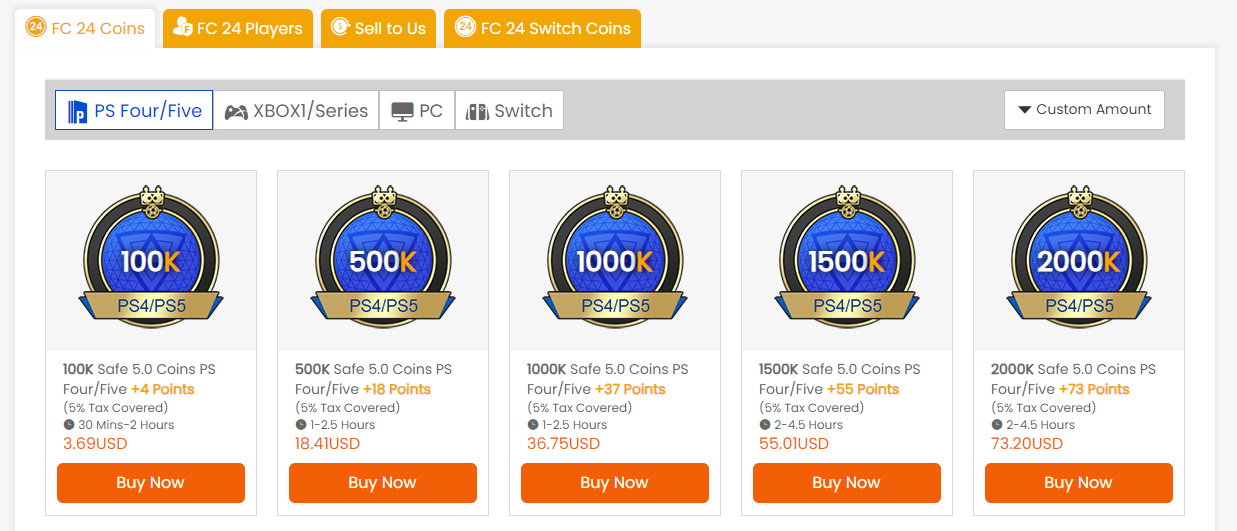Click the FC 24 Coins tab
Image resolution: width=1237 pixels, height=531 pixels.
click(85, 28)
